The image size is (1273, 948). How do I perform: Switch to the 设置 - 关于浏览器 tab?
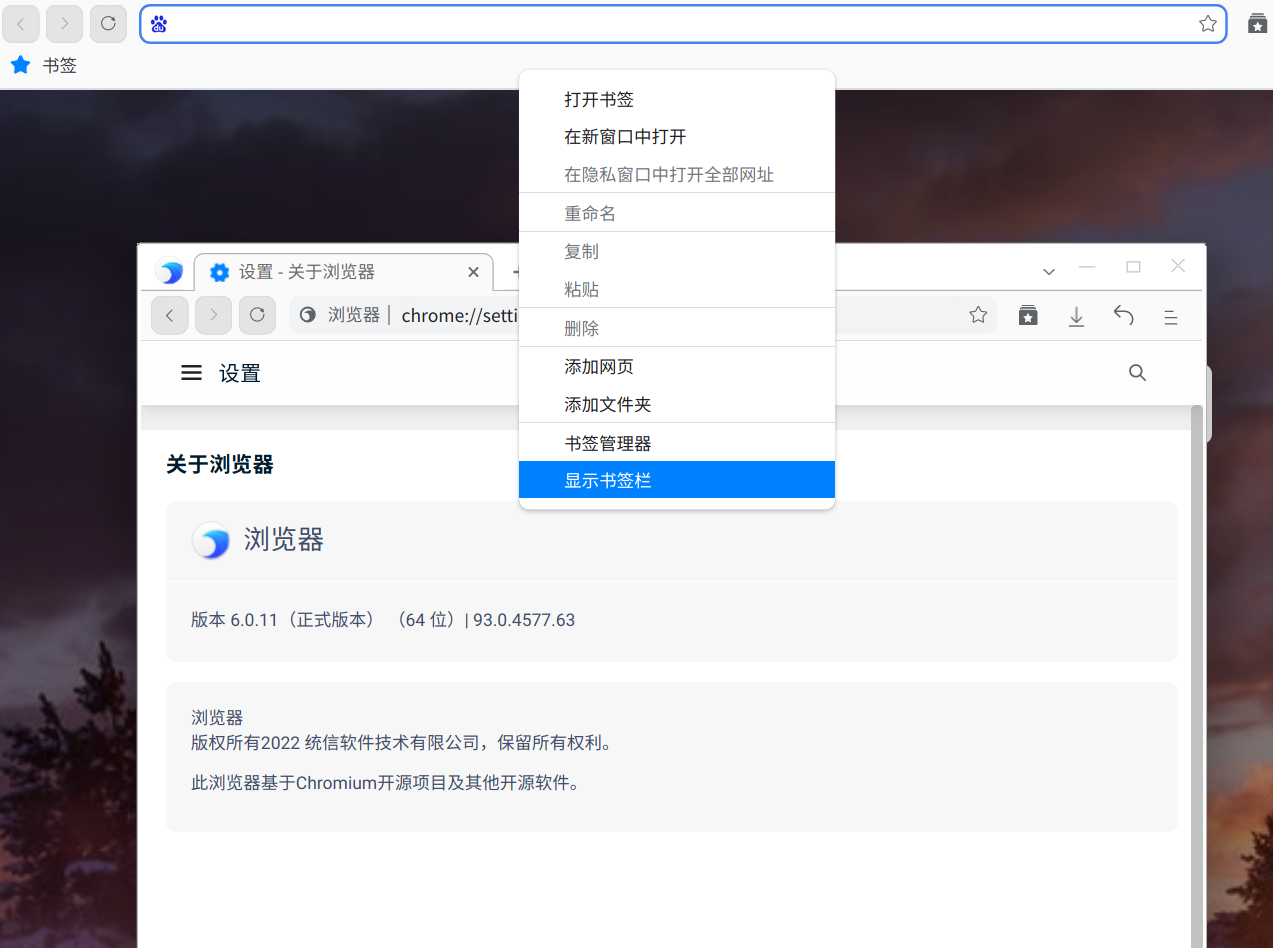(x=330, y=272)
